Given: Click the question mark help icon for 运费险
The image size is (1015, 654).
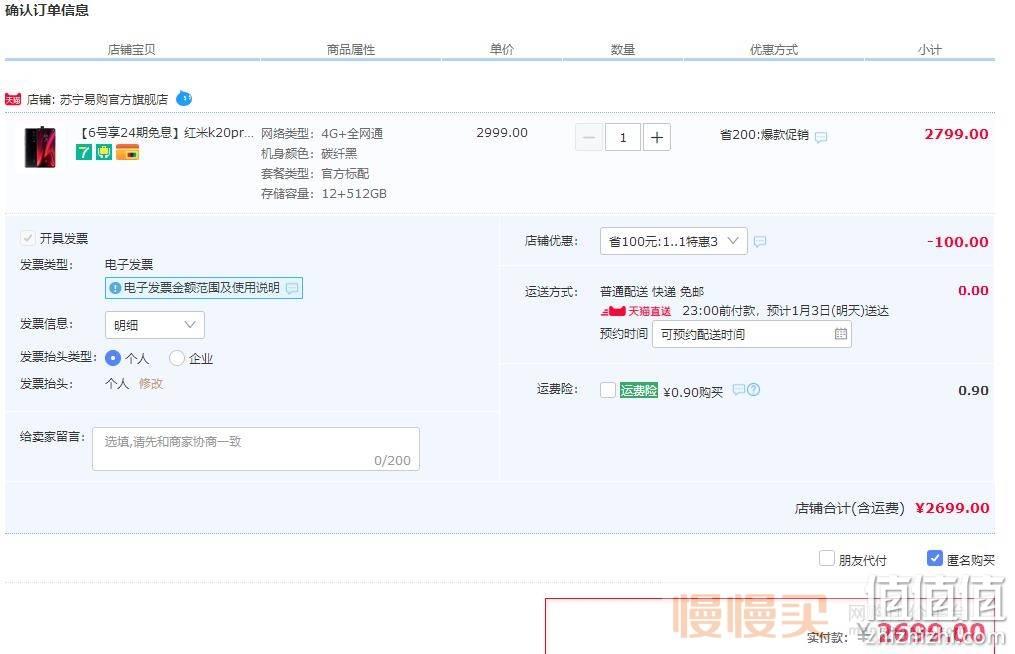Looking at the screenshot, I should pos(753,389).
